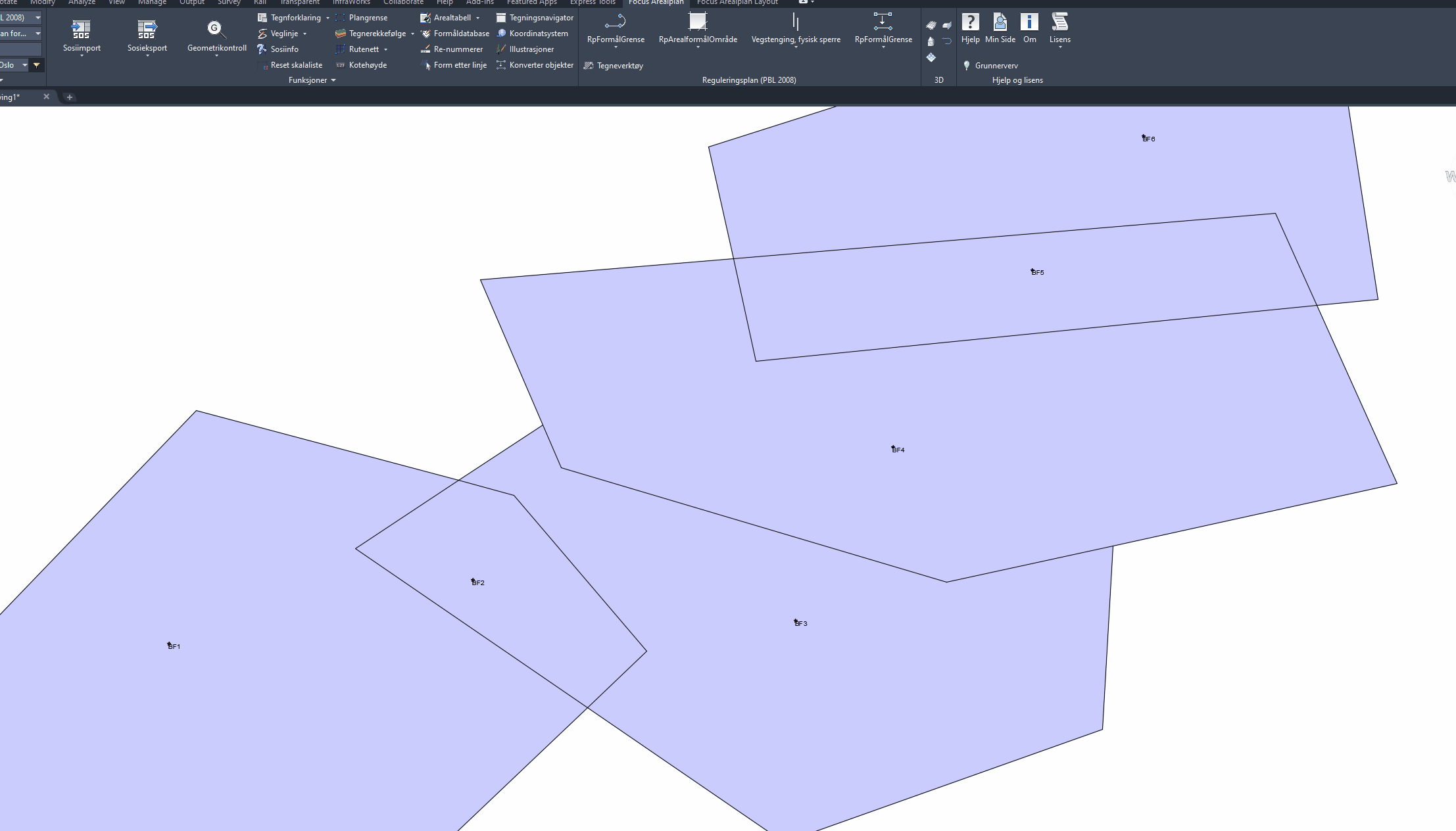This screenshot has width=1456, height=831.
Task: Open Formåldatabase
Action: pyautogui.click(x=461, y=34)
